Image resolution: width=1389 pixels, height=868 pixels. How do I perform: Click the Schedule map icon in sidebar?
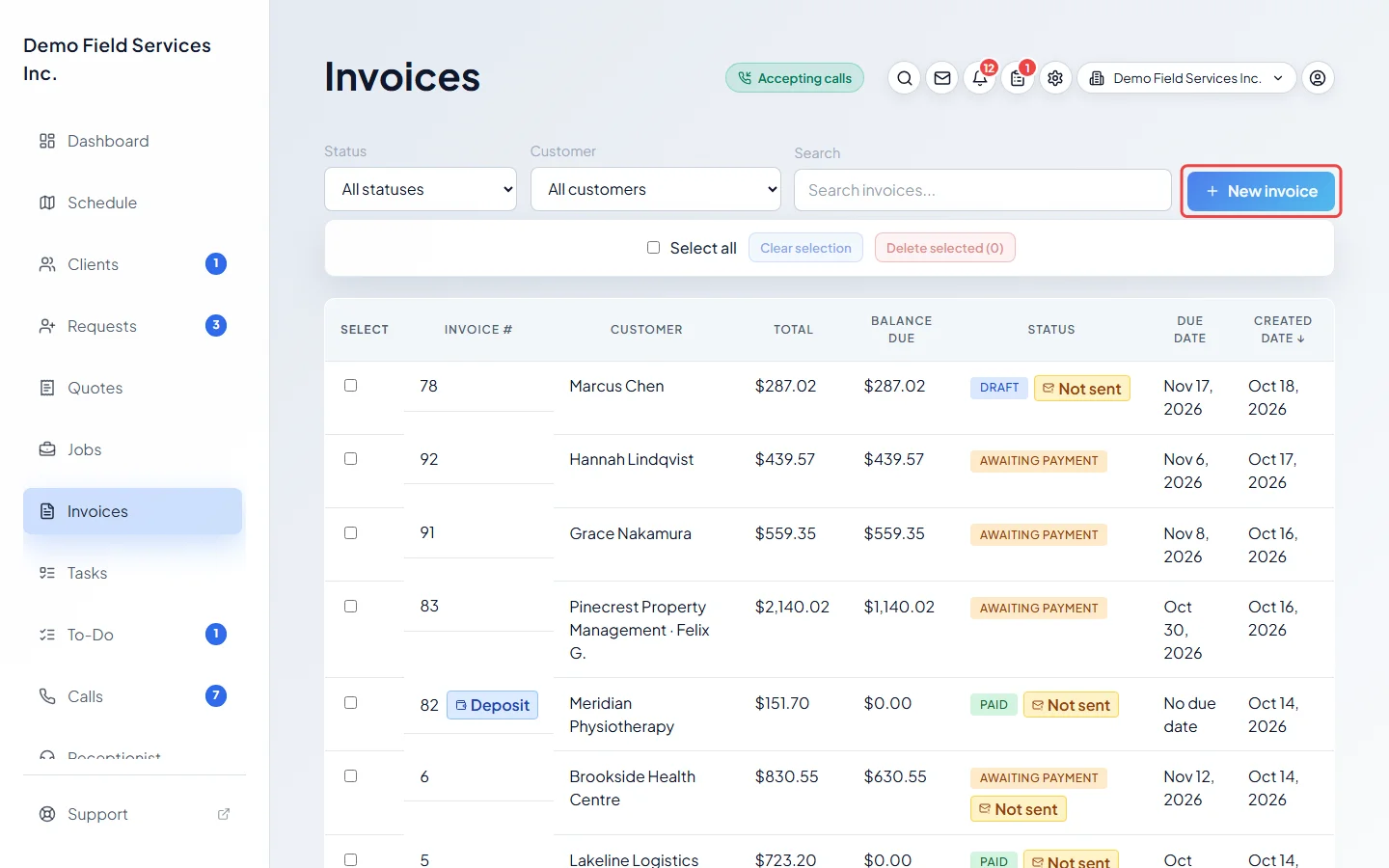point(47,203)
